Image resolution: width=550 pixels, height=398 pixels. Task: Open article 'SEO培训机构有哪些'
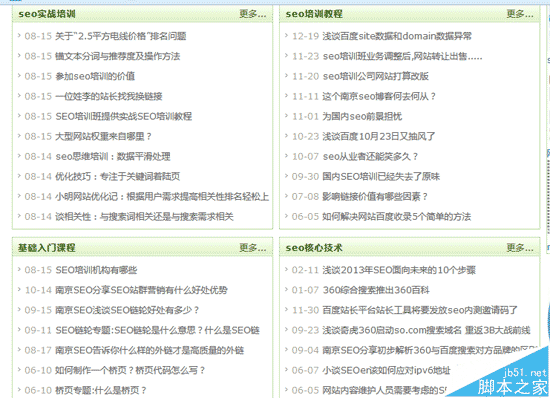[x=96, y=270]
